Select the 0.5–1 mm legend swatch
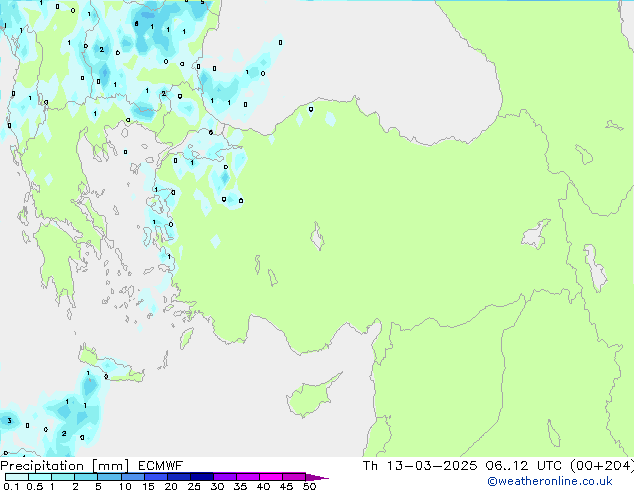Screen dimensions: 634x490 (40, 477)
